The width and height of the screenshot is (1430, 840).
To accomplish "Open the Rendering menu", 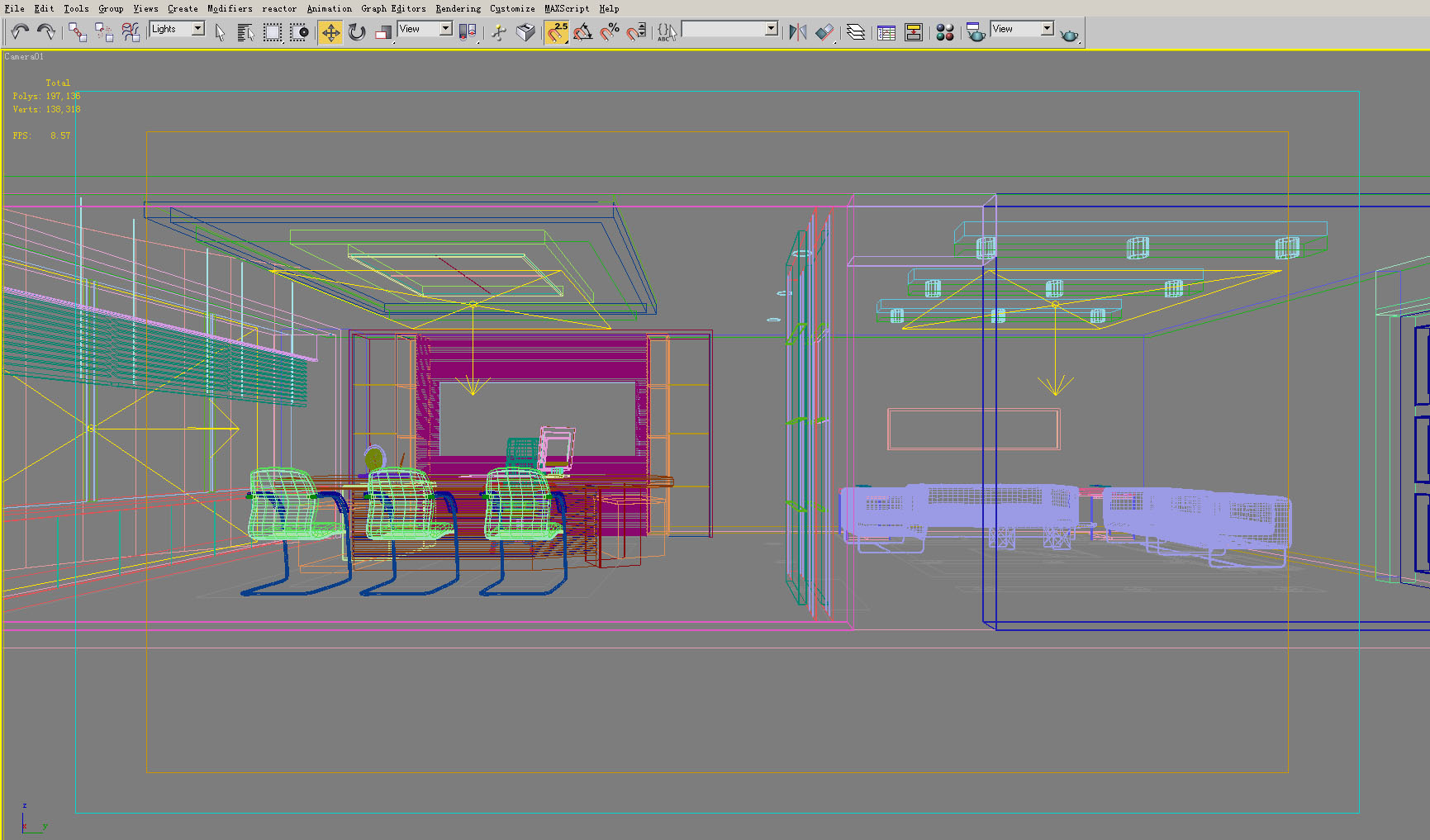I will click(x=458, y=8).
